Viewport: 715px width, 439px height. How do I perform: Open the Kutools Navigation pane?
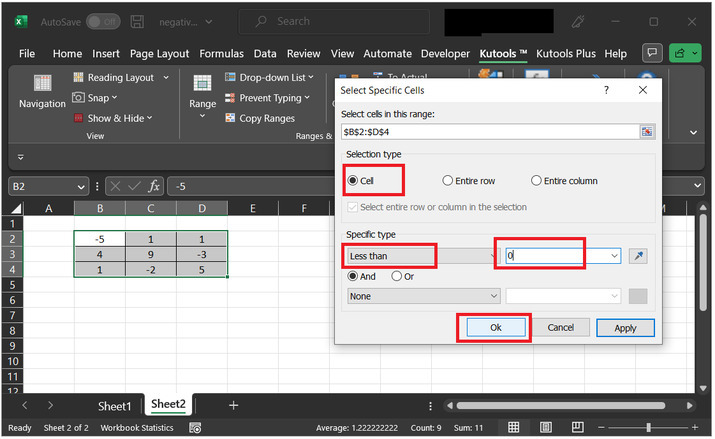(x=42, y=92)
